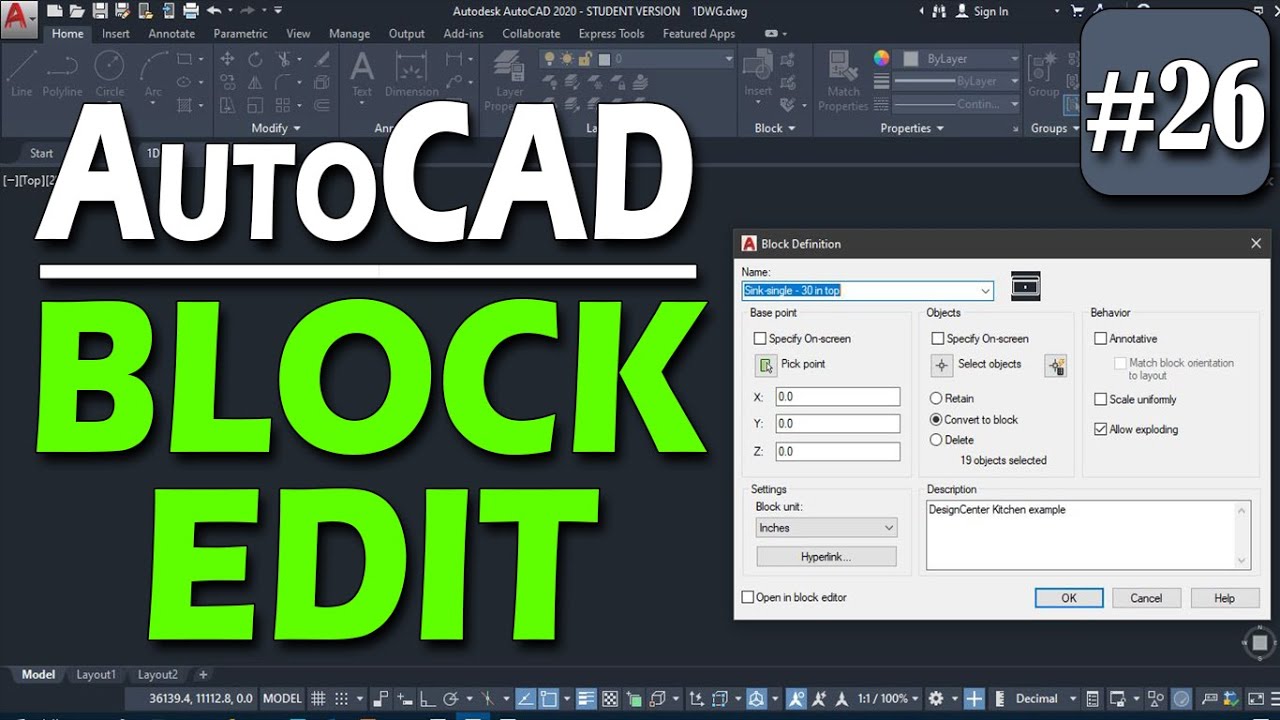Screen dimensions: 1280x720
Task: Click the Dimension tool in the ribbon
Action: (x=411, y=74)
